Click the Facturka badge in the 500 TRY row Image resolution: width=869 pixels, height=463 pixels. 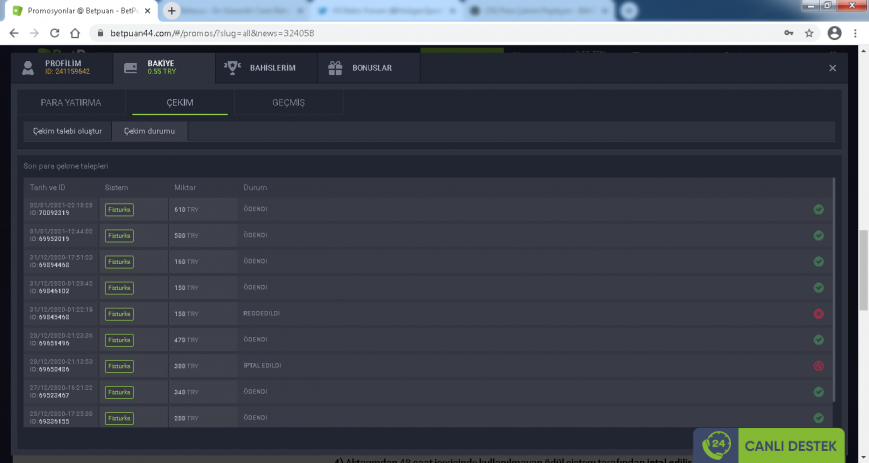click(119, 236)
